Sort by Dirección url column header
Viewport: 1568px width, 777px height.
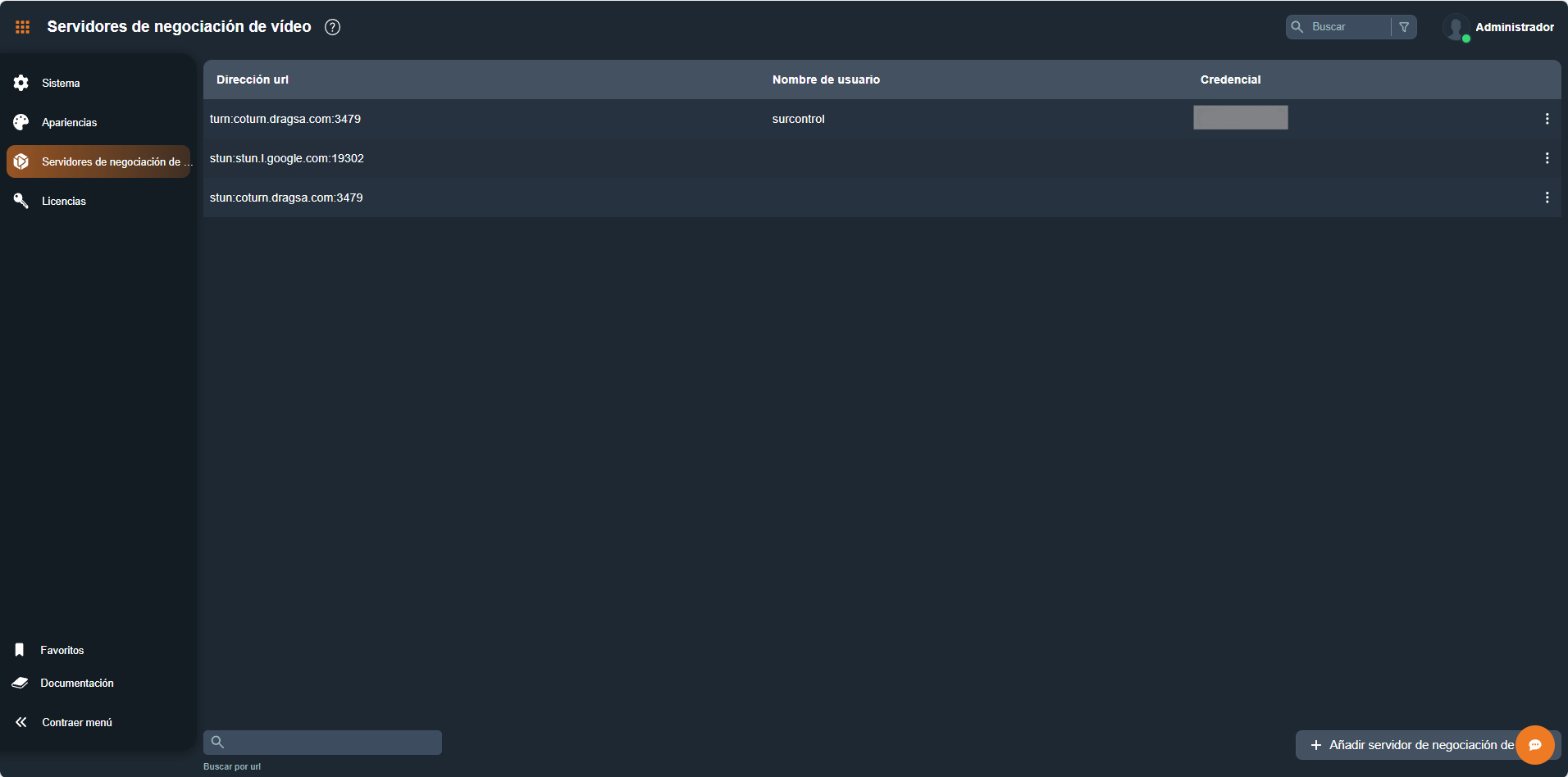pos(253,80)
